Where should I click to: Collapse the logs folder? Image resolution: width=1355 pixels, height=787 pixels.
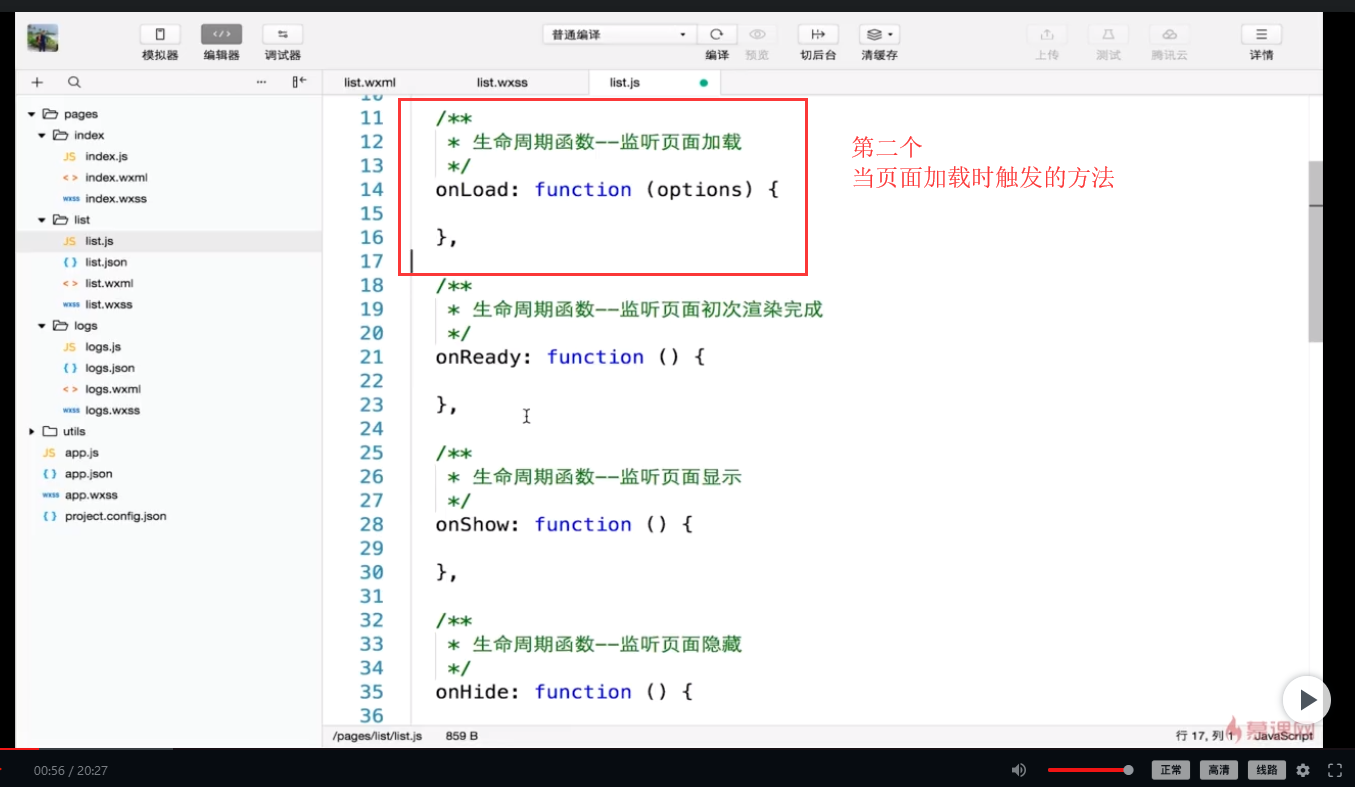pyautogui.click(x=42, y=326)
